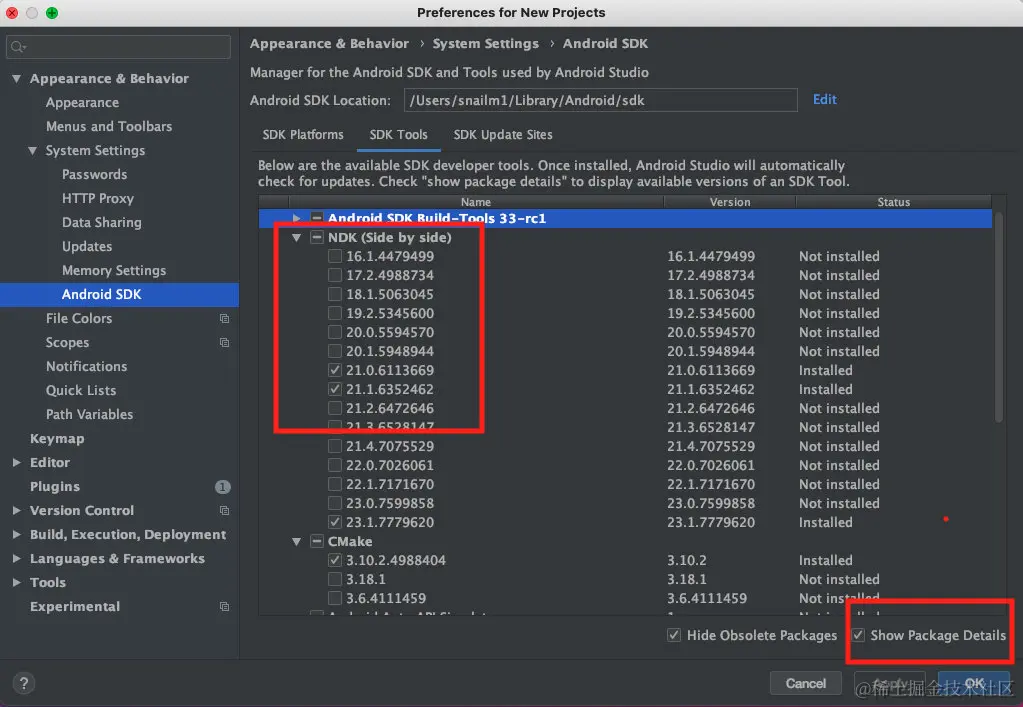Click System Settings breadcrumb
This screenshot has height=707, width=1023.
pyautogui.click(x=486, y=44)
